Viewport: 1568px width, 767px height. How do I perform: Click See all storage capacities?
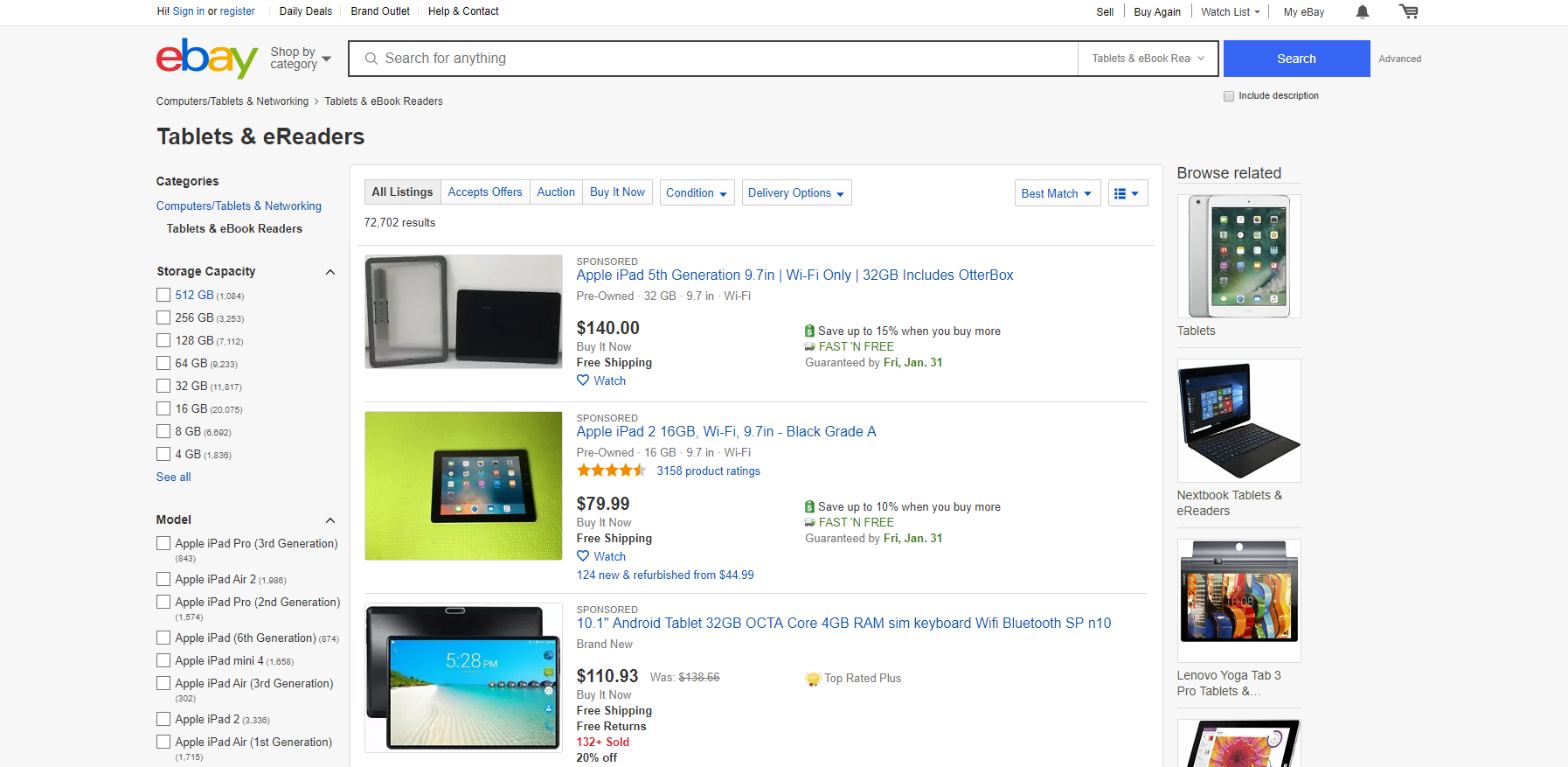(x=173, y=477)
